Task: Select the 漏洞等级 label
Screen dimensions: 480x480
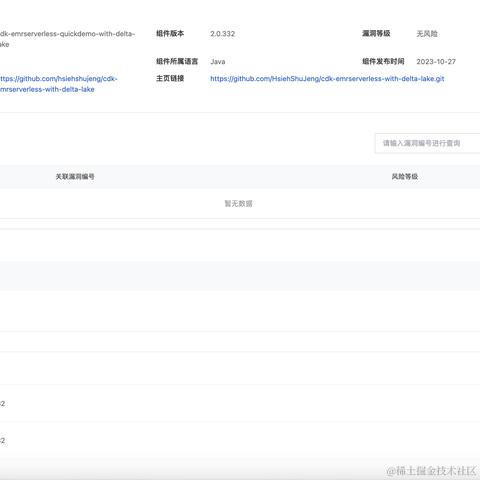Action: coord(376,33)
